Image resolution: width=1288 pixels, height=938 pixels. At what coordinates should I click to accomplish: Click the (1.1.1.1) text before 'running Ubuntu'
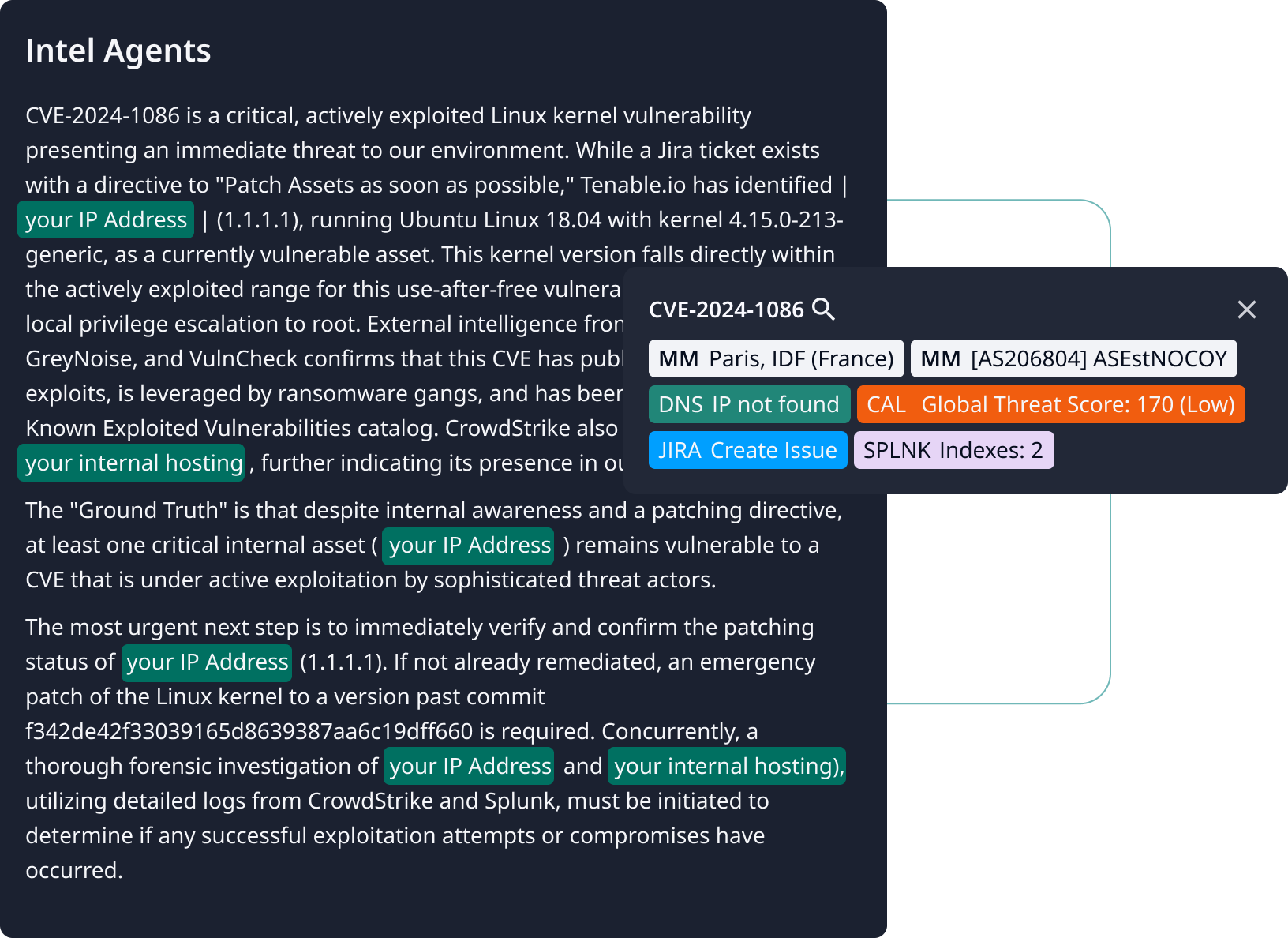tap(259, 219)
